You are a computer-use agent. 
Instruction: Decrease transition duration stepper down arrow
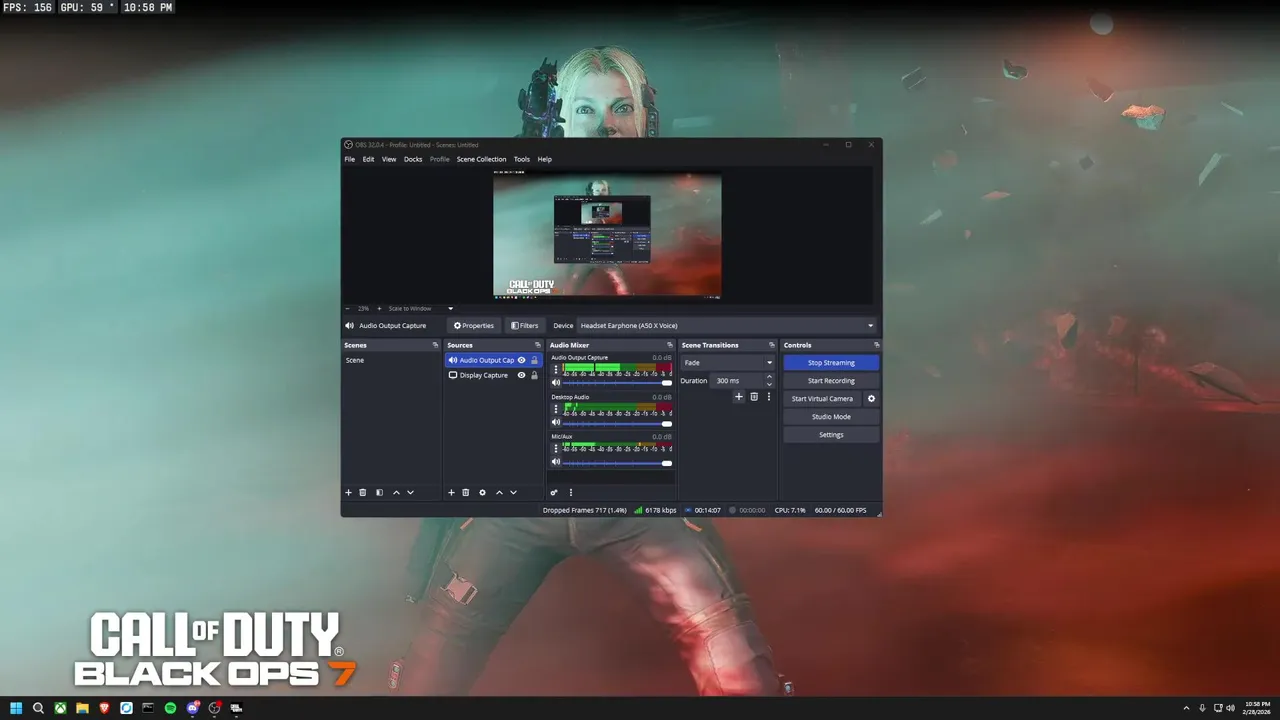tap(769, 384)
